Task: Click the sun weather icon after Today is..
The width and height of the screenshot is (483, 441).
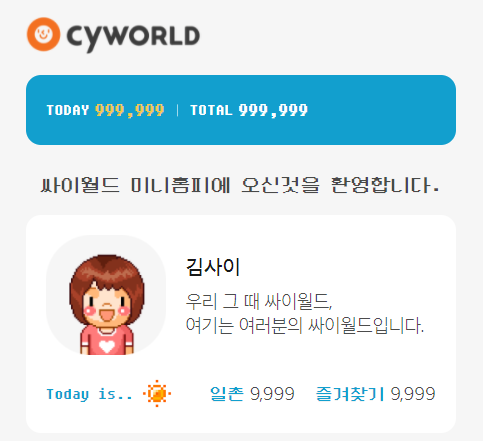Action: tap(157, 393)
